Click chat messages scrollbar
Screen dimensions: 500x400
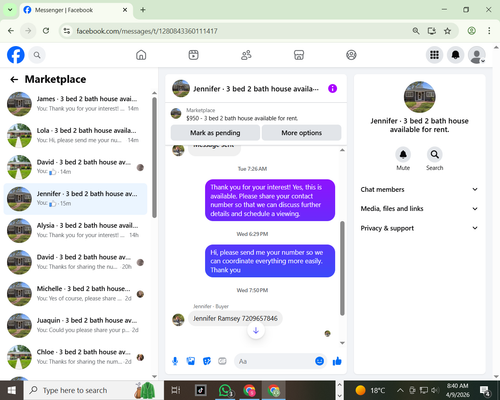coord(342,268)
